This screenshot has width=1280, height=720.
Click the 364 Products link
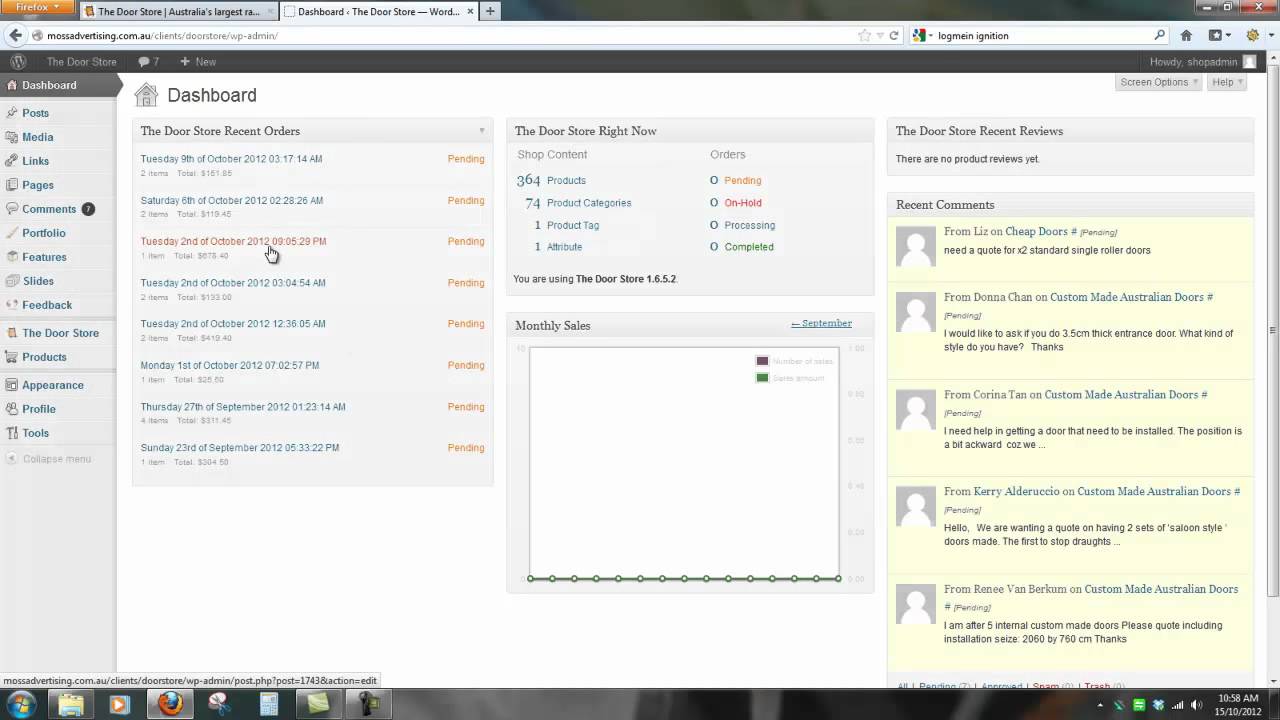pos(566,180)
